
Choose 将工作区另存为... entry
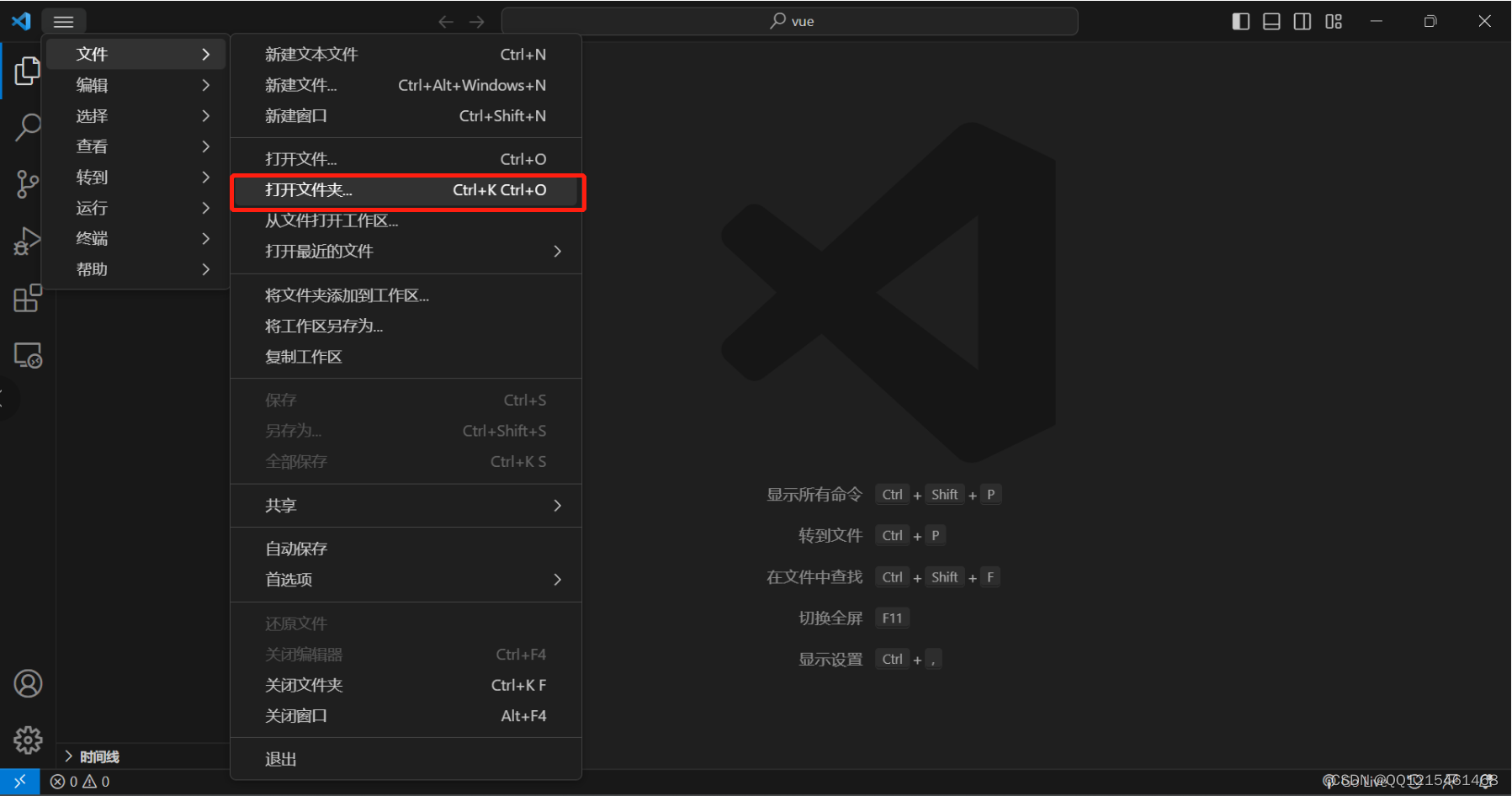tap(406, 326)
